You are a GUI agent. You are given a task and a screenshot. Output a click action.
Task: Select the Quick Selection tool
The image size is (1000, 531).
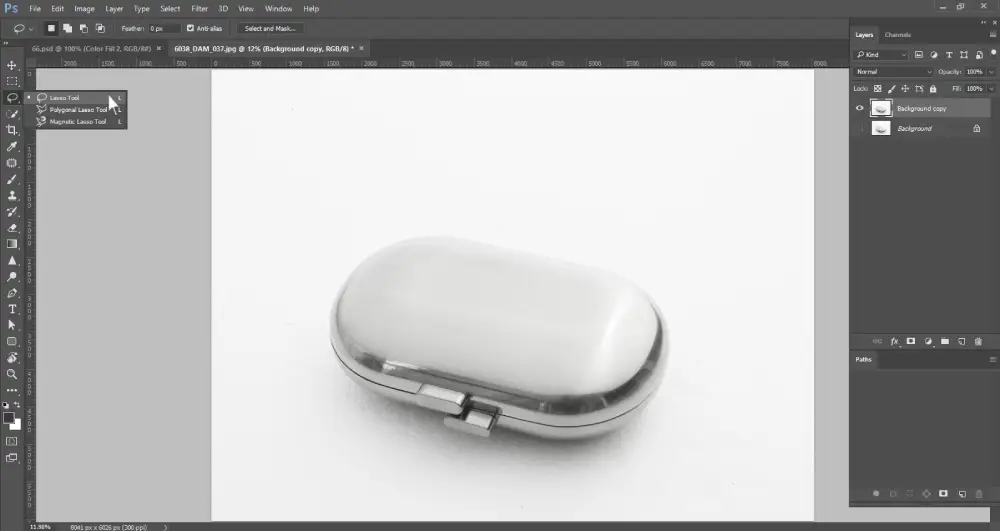click(x=12, y=113)
